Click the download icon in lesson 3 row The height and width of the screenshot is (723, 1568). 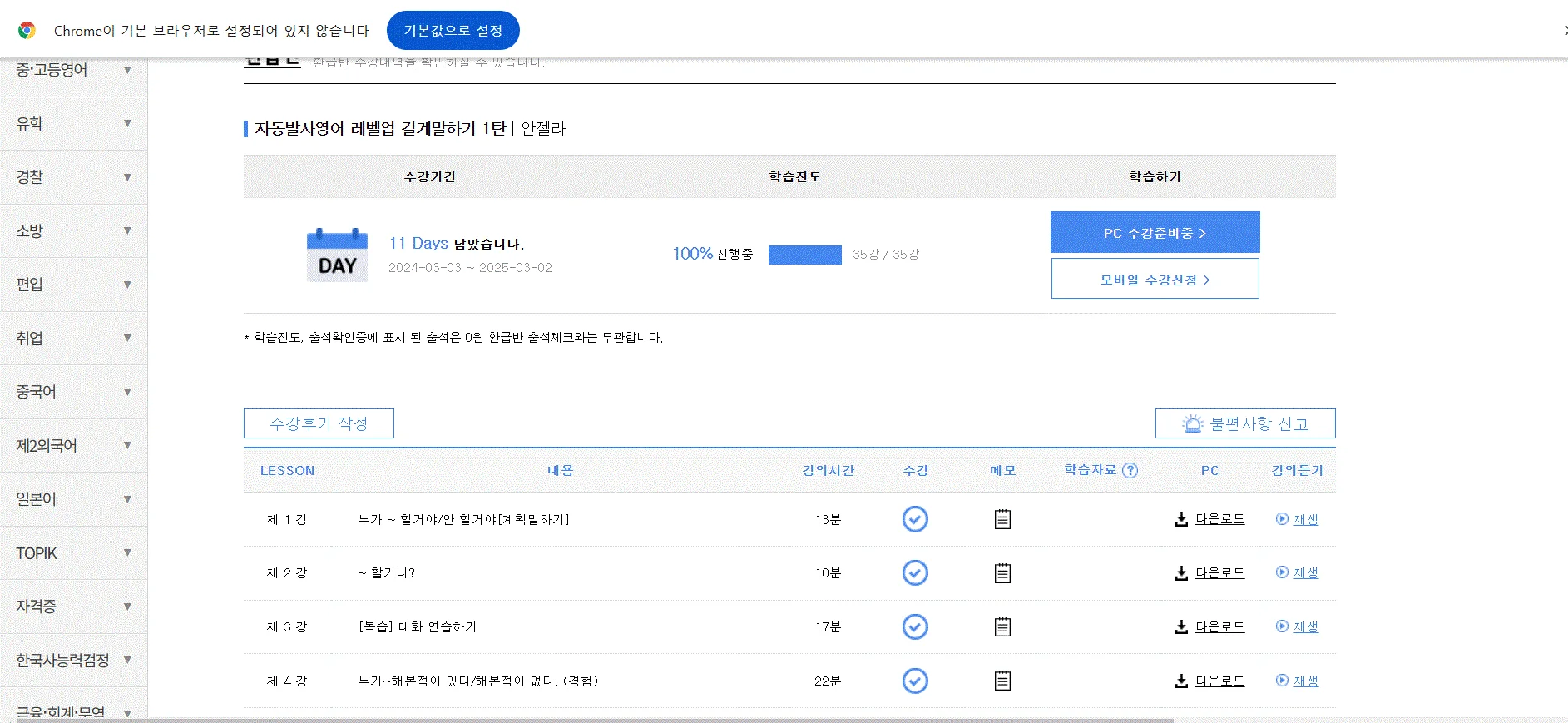(1181, 626)
